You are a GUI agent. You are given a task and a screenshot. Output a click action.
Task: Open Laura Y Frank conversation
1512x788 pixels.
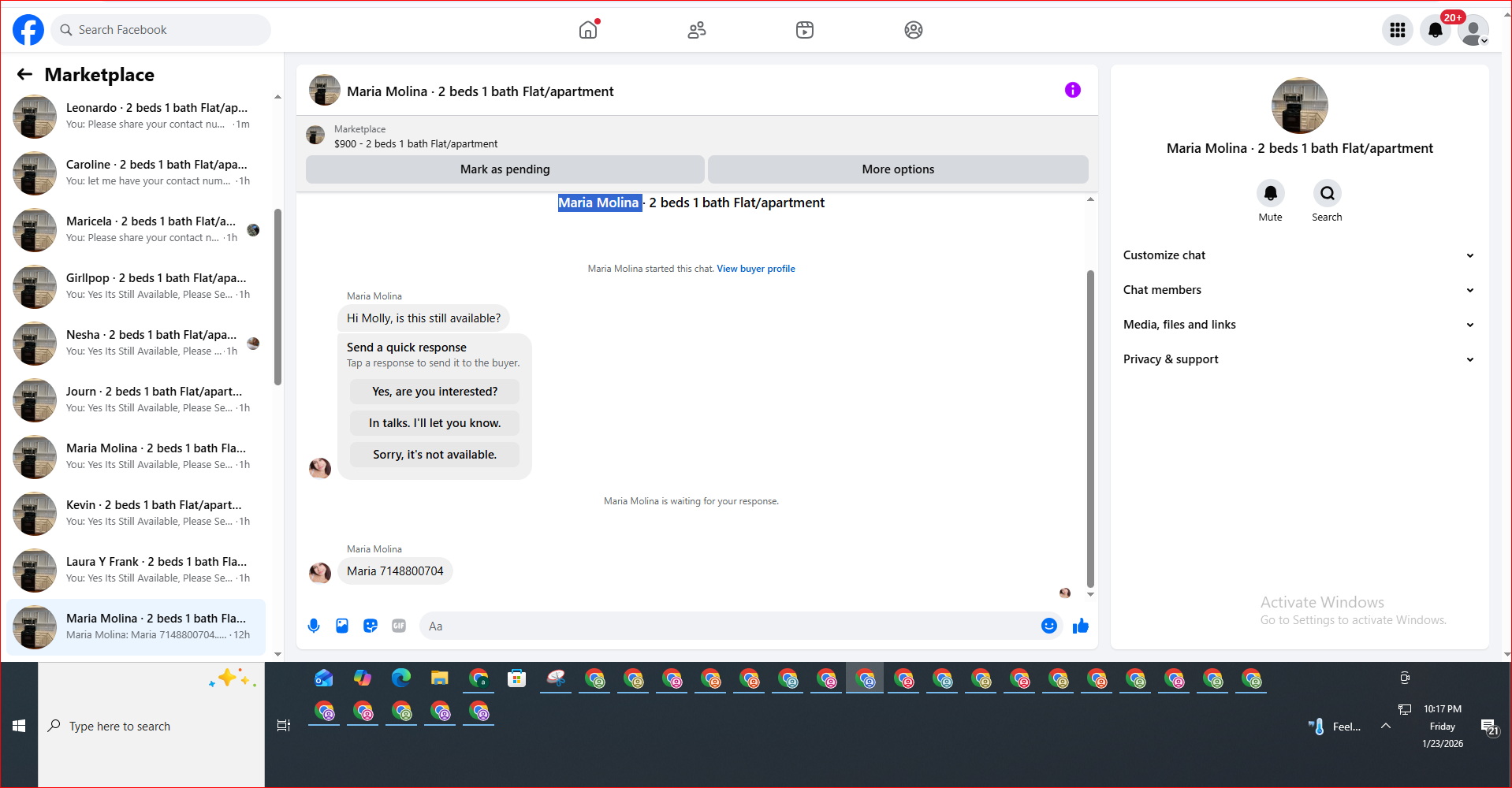coord(136,571)
